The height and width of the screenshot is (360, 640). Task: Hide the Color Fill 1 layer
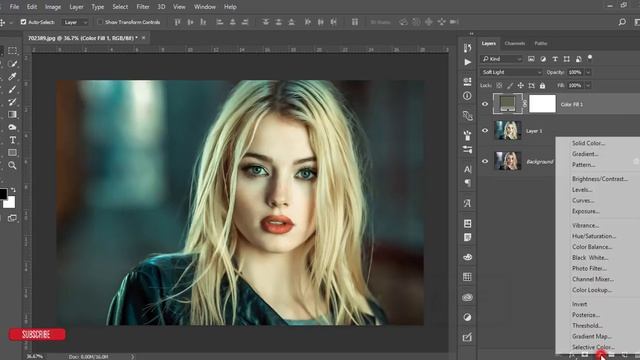point(485,104)
